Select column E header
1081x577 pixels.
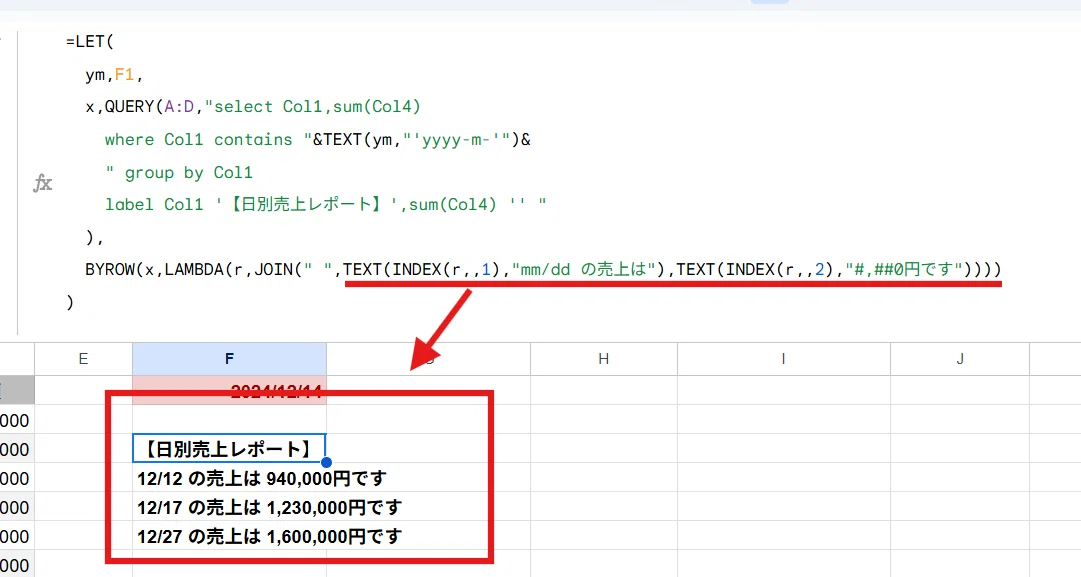pyautogui.click(x=83, y=358)
